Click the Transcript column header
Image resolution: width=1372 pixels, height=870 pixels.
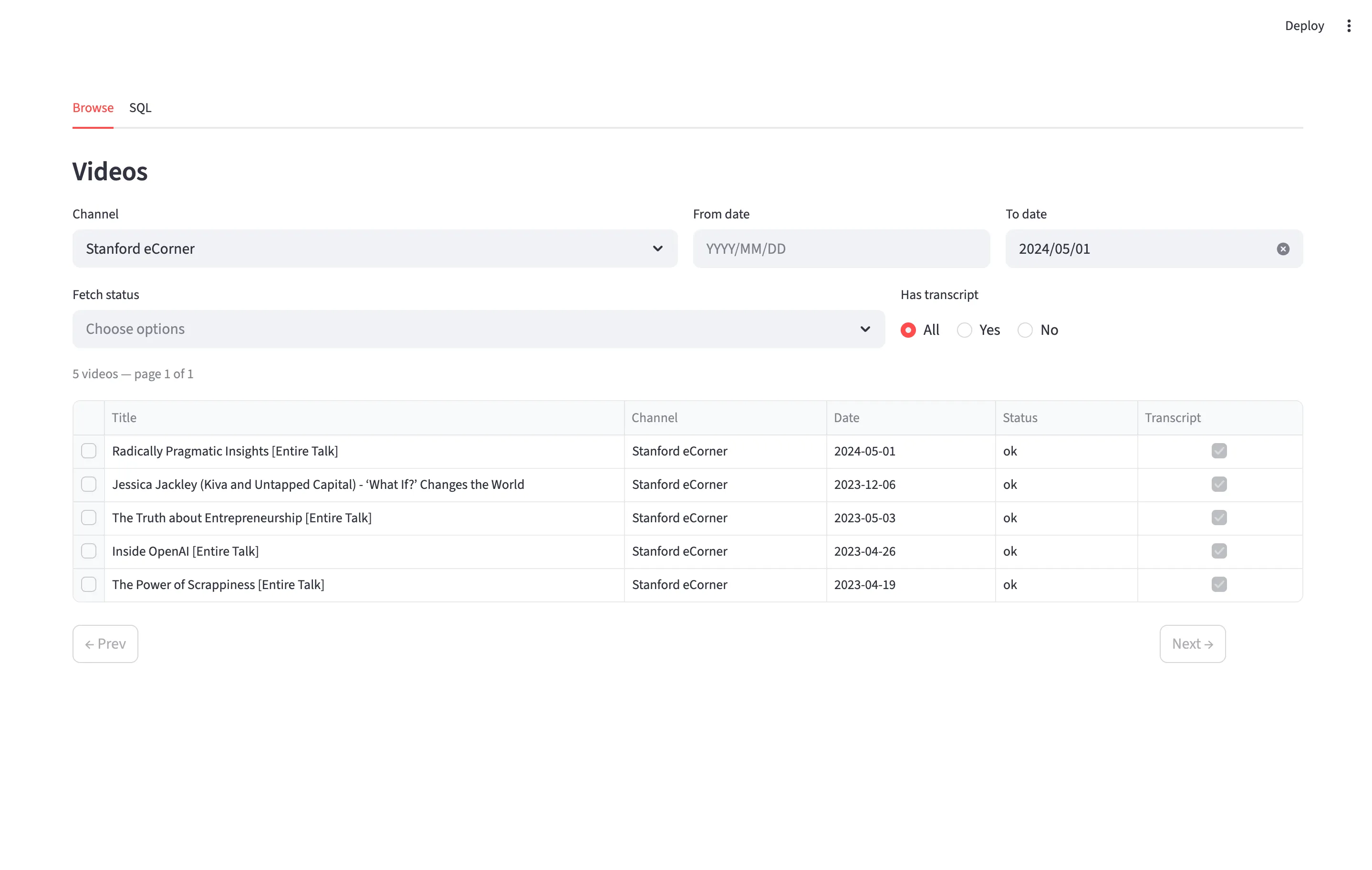coord(1219,418)
